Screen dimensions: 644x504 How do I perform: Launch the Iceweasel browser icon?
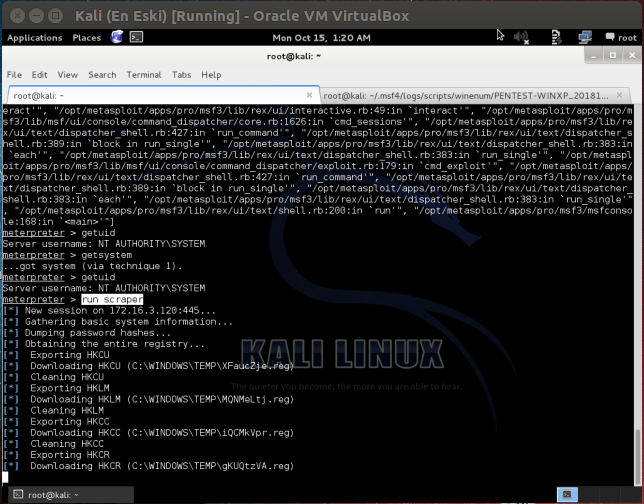coord(117,37)
